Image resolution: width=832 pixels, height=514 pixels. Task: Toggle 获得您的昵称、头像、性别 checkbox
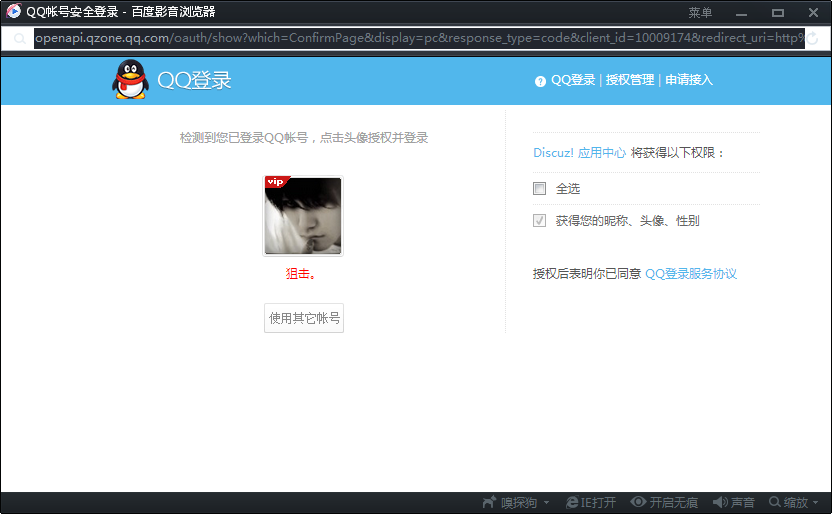(539, 220)
